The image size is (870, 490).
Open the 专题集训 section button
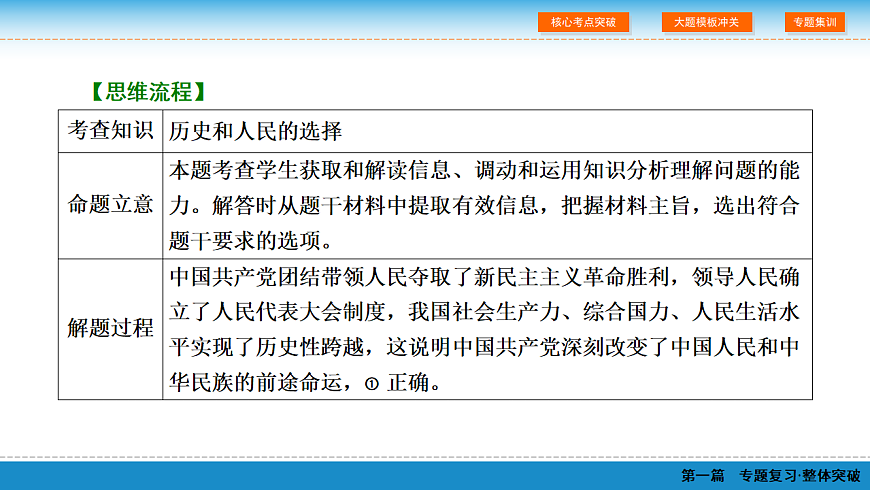815,22
